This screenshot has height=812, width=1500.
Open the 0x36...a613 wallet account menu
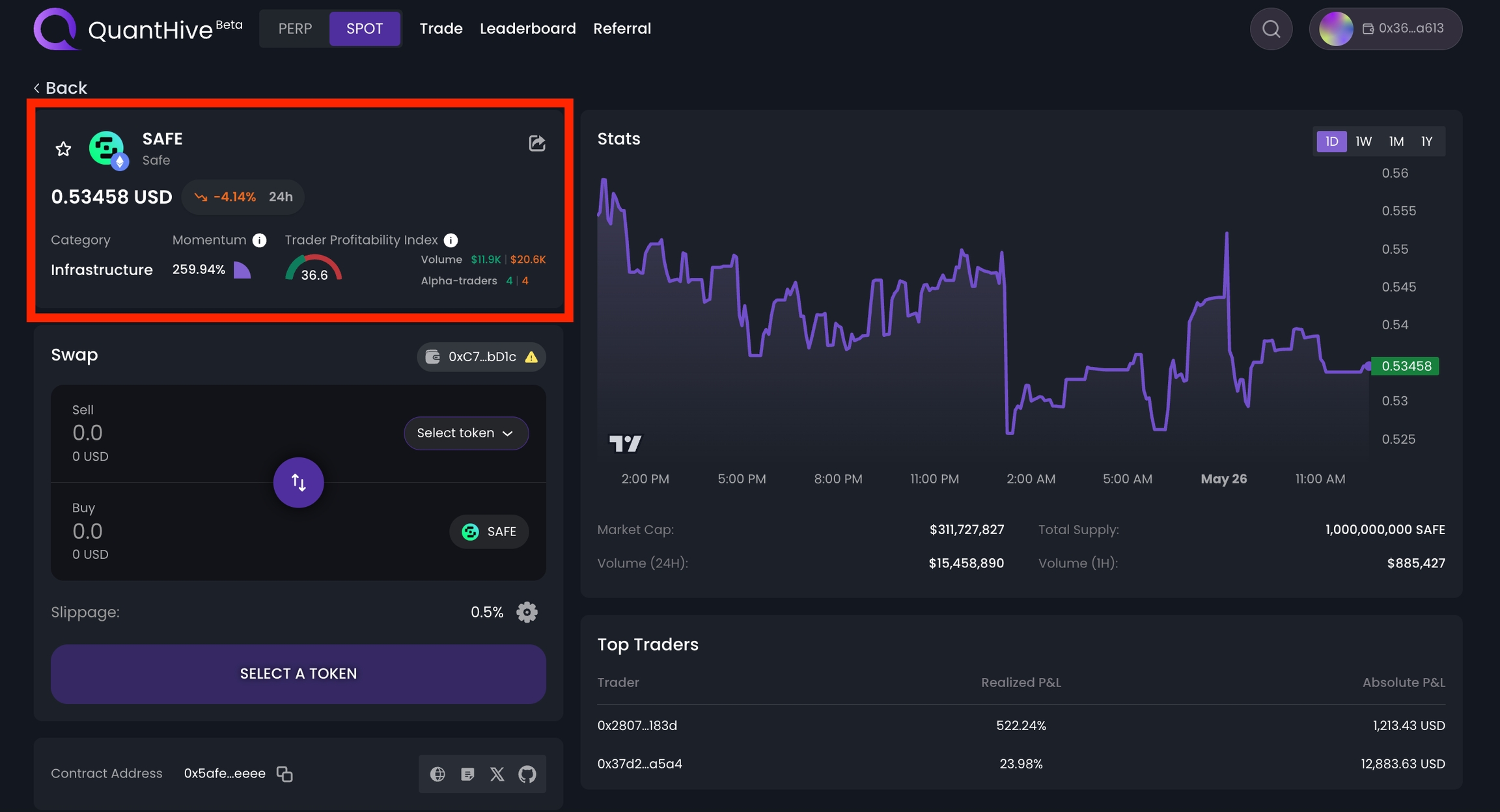point(1385,29)
